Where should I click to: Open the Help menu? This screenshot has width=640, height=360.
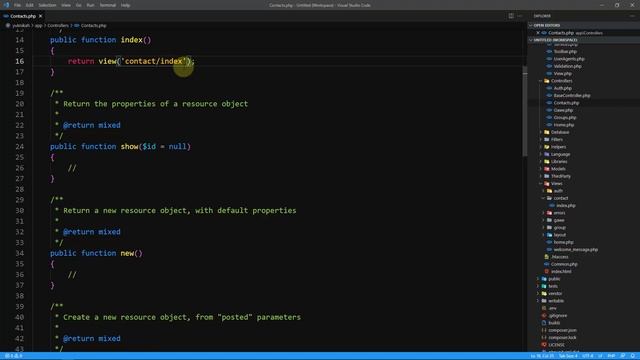(x=125, y=5)
